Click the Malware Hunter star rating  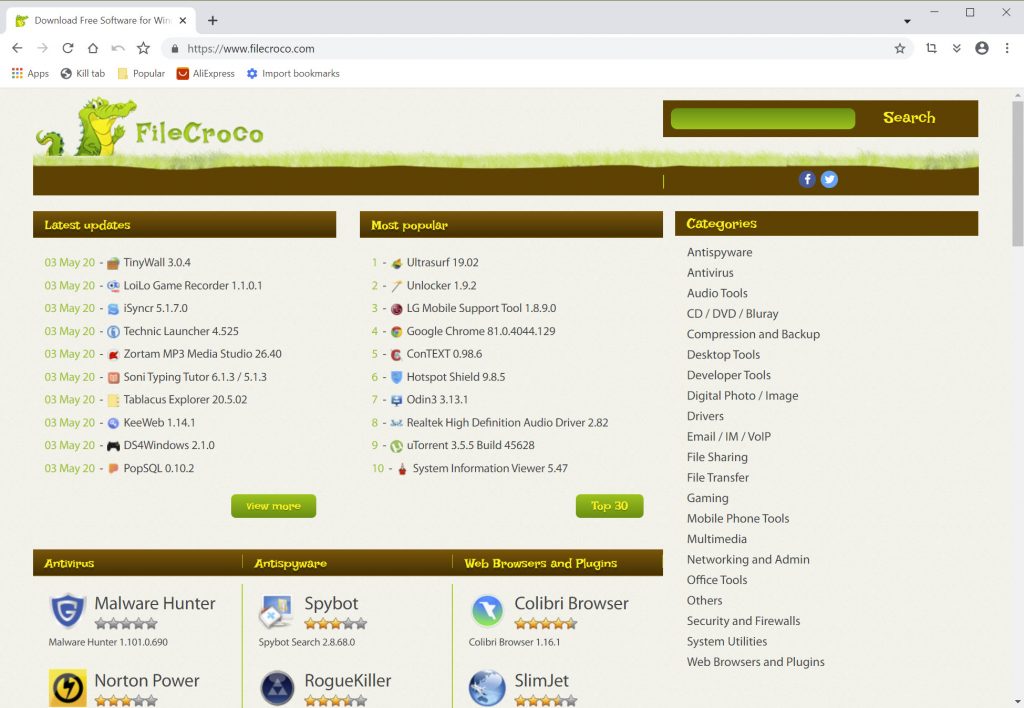[126, 624]
